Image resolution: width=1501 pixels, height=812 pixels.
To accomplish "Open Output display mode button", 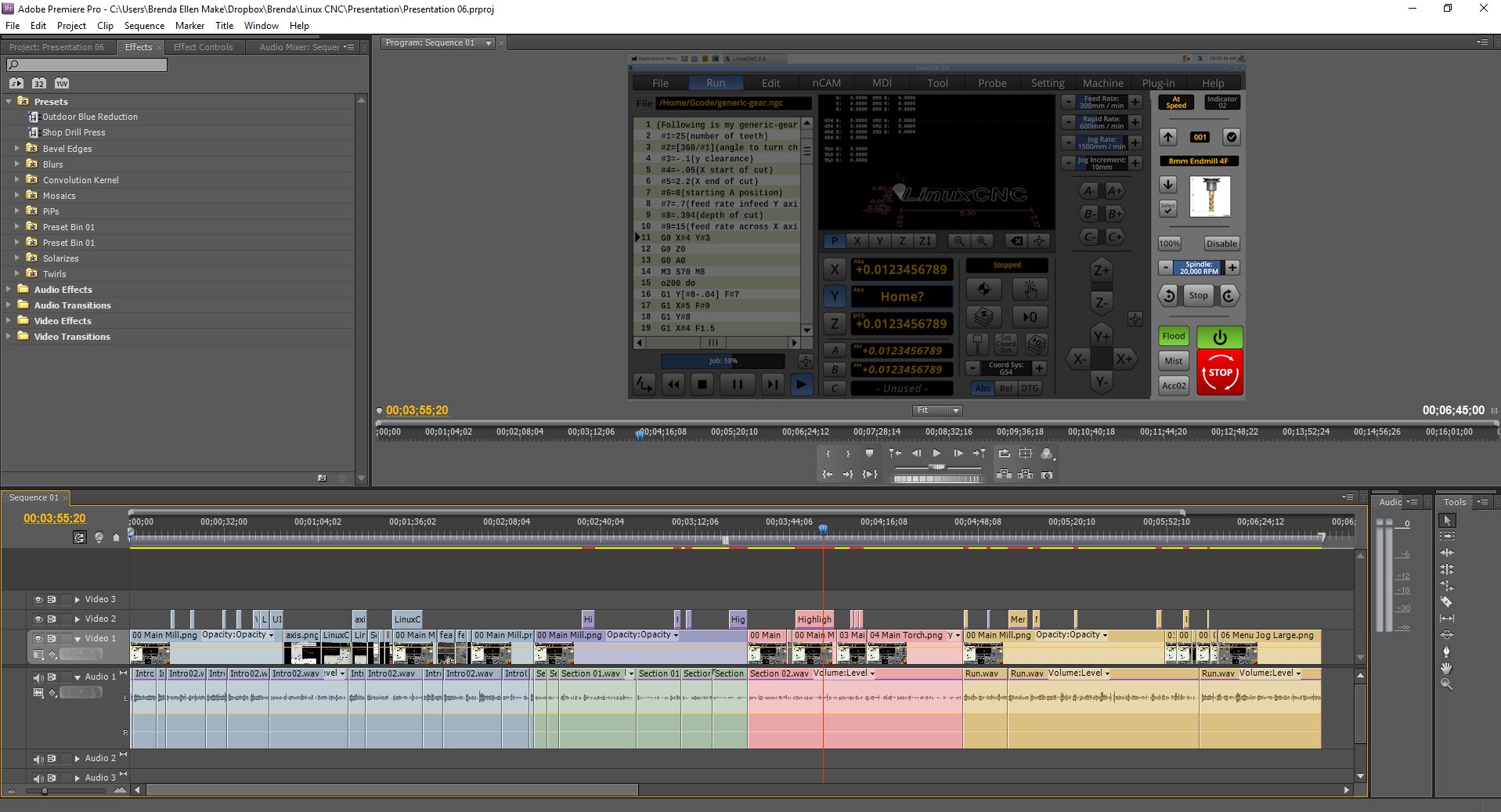I will (x=1047, y=454).
